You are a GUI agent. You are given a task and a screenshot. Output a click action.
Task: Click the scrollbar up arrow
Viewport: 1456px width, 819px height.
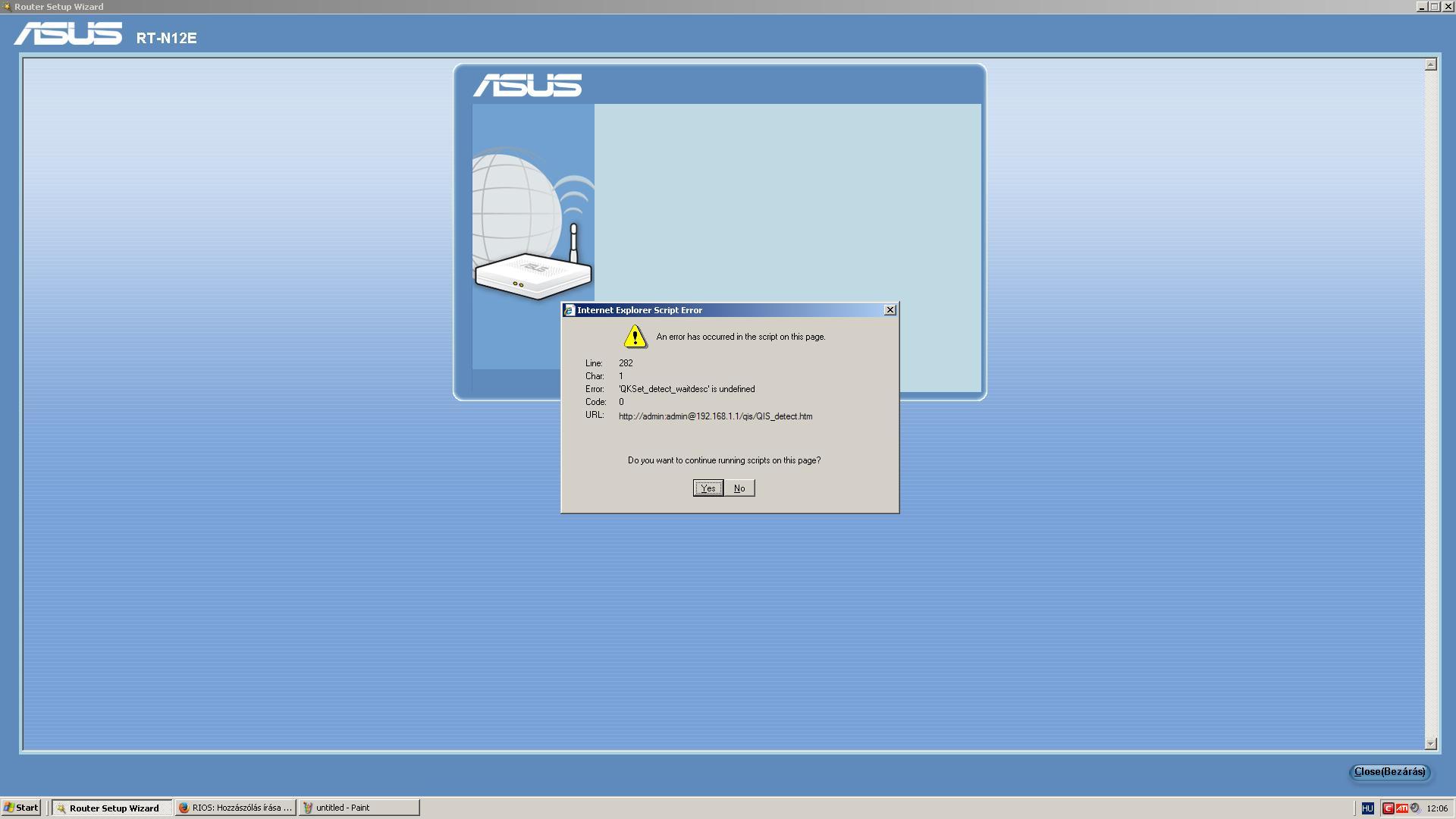(1431, 65)
